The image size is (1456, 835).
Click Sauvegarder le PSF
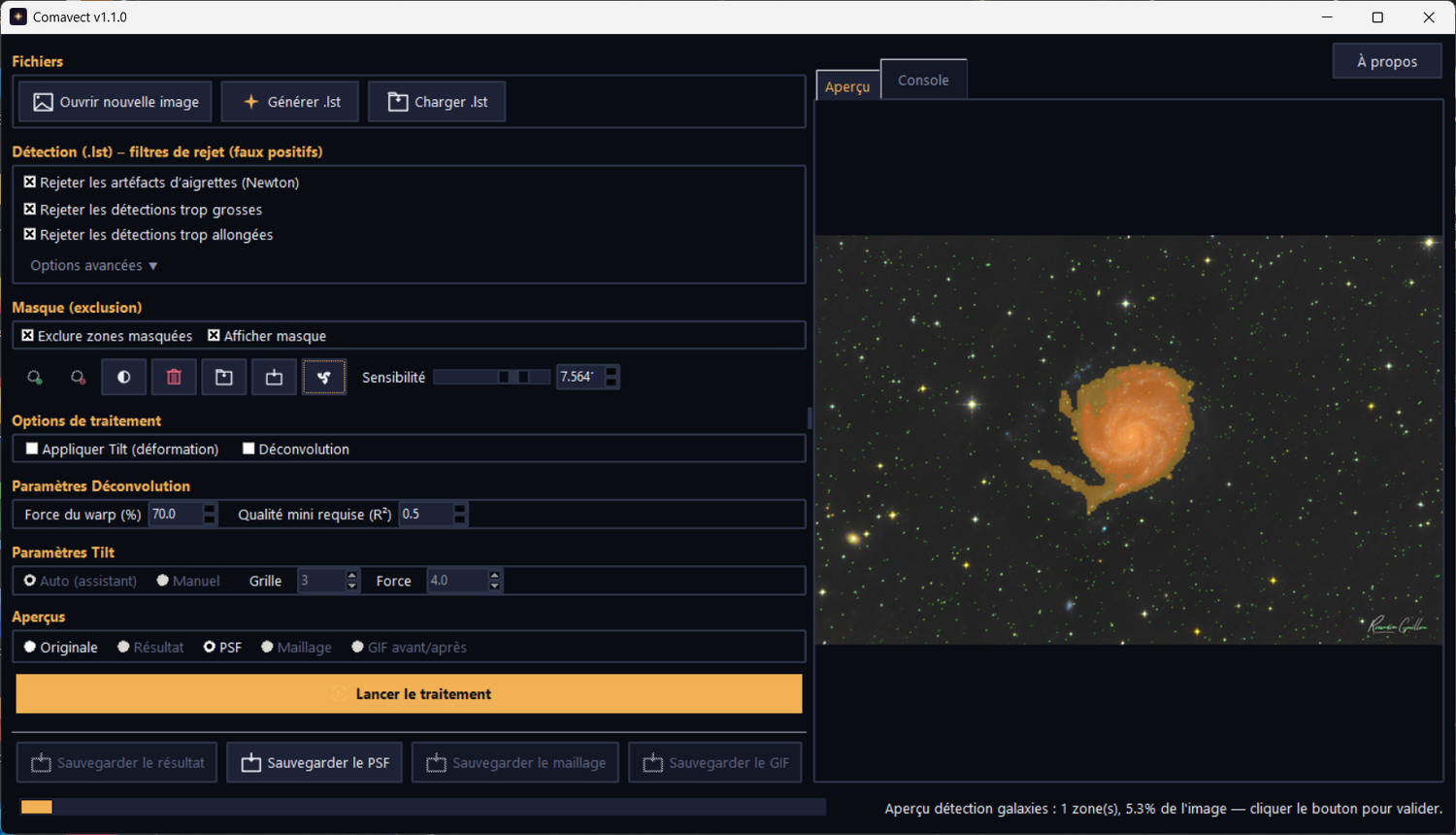coord(315,763)
